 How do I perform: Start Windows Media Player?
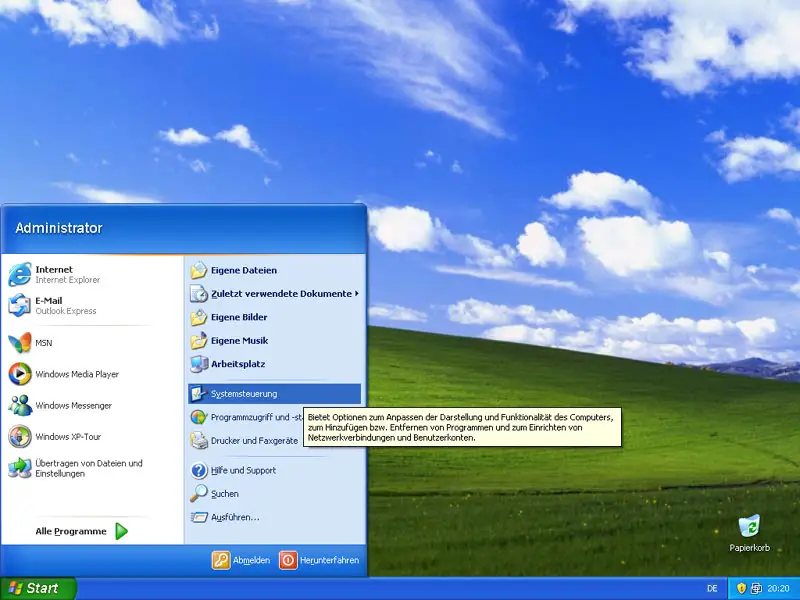click(92, 374)
